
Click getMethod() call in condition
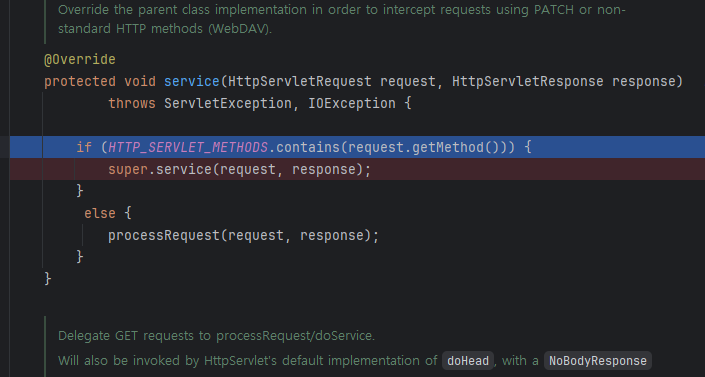456,147
